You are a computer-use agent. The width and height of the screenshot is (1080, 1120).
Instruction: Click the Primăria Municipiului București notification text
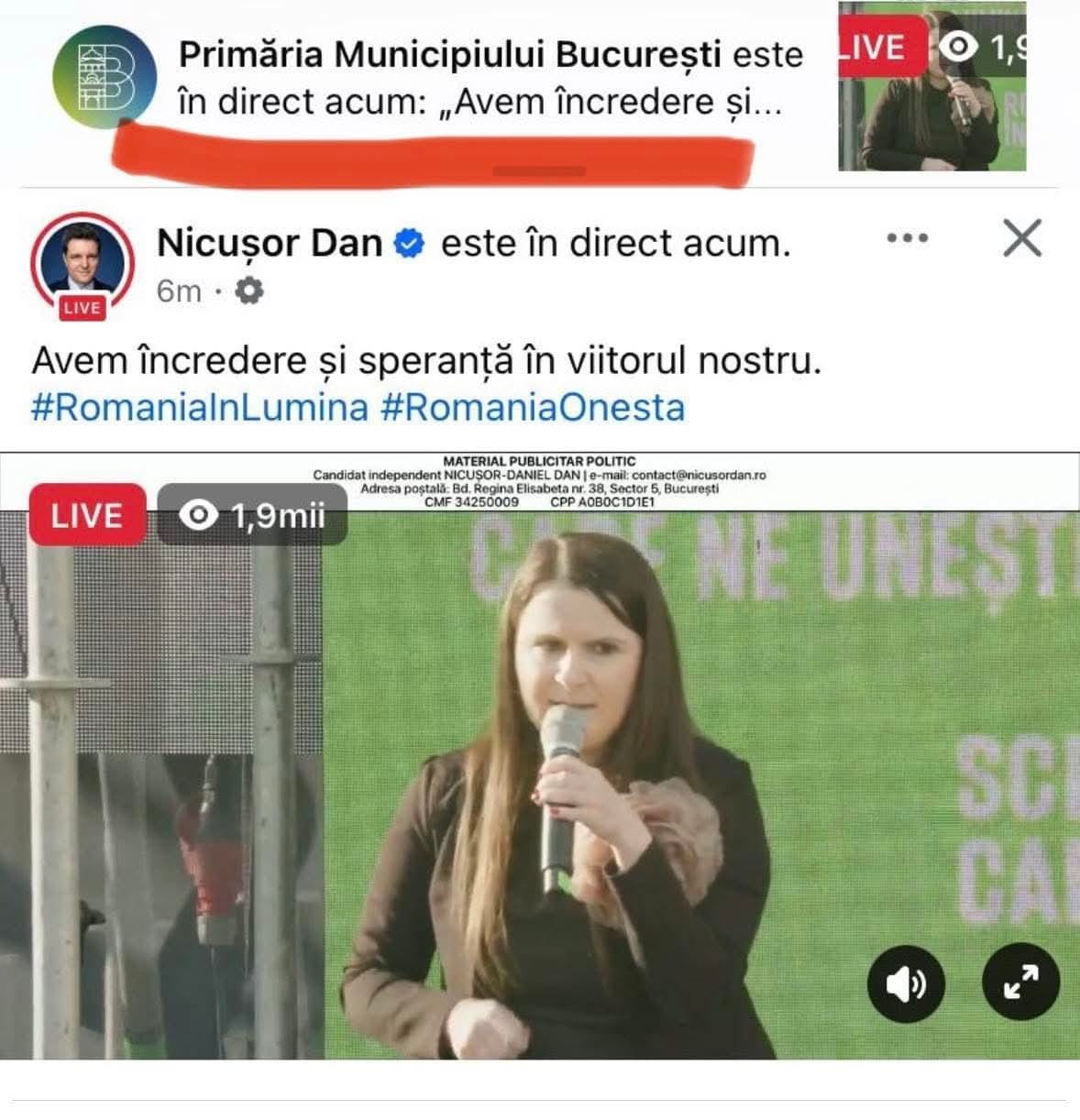[490, 78]
